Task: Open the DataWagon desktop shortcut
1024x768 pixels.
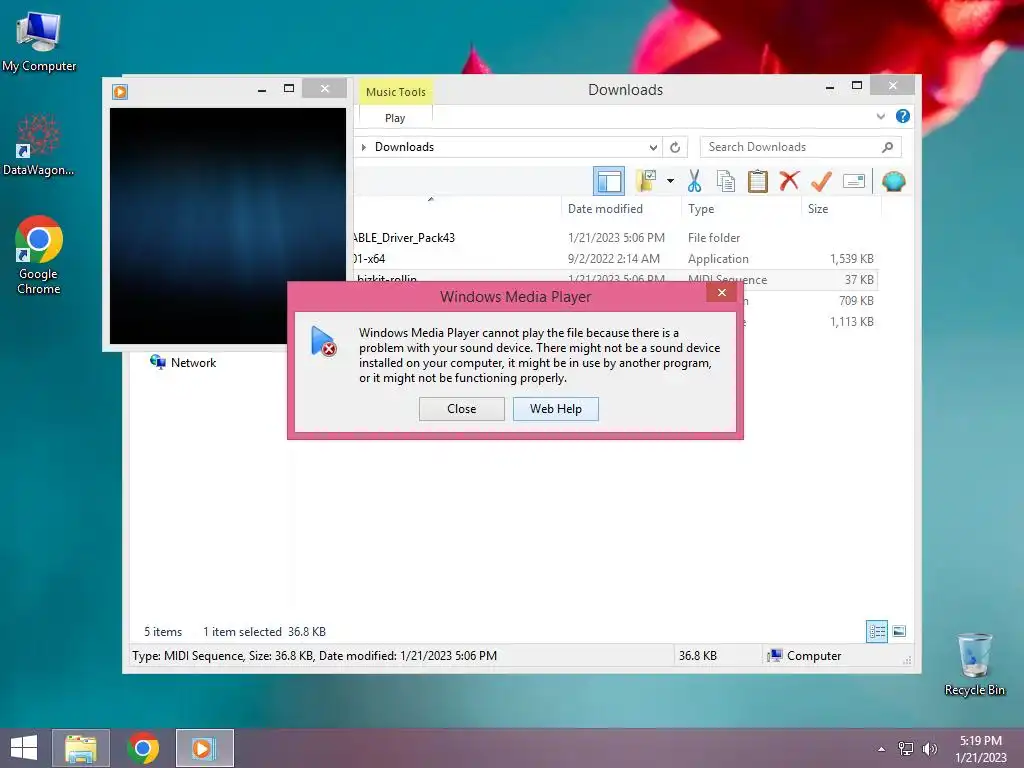Action: pos(39,145)
